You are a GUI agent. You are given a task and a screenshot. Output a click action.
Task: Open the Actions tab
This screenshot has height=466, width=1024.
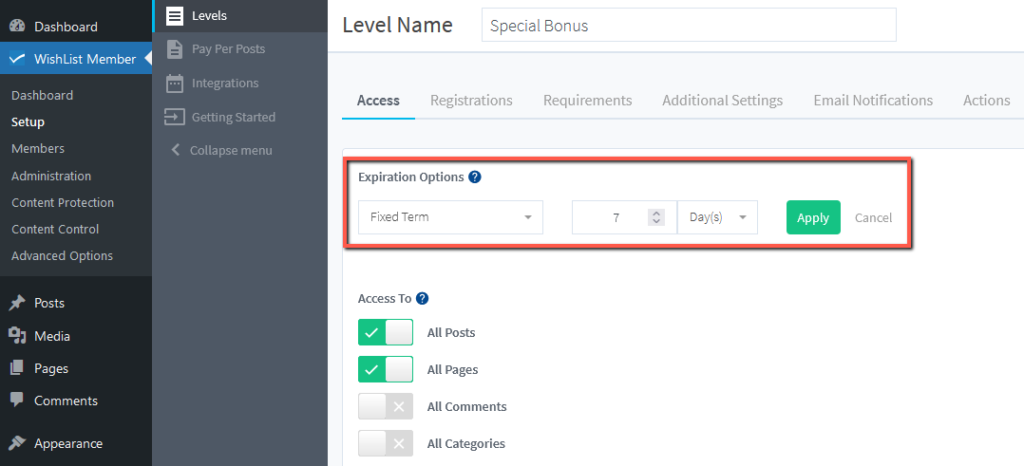[x=987, y=101]
